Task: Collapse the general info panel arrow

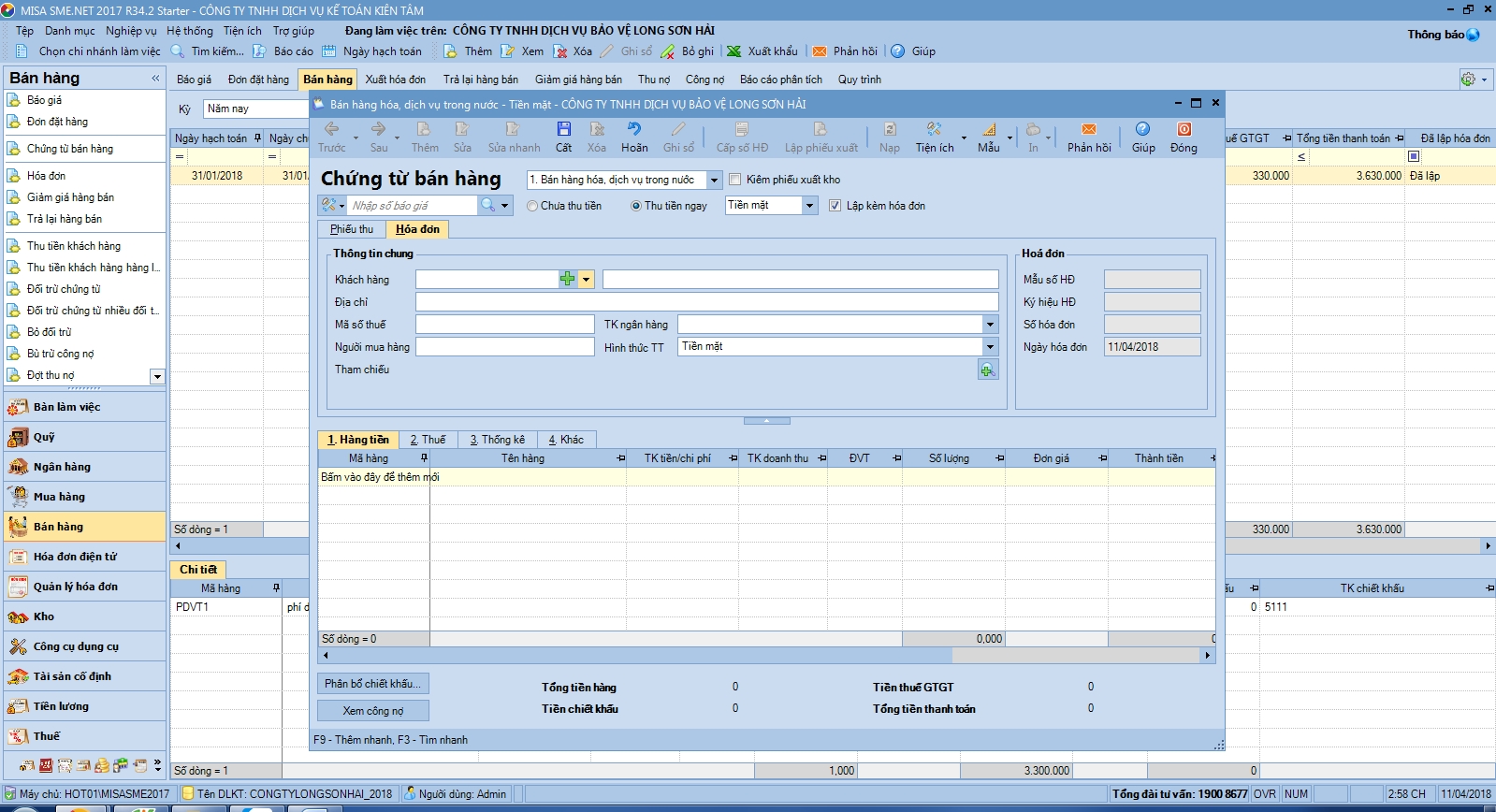Action: tap(766, 421)
